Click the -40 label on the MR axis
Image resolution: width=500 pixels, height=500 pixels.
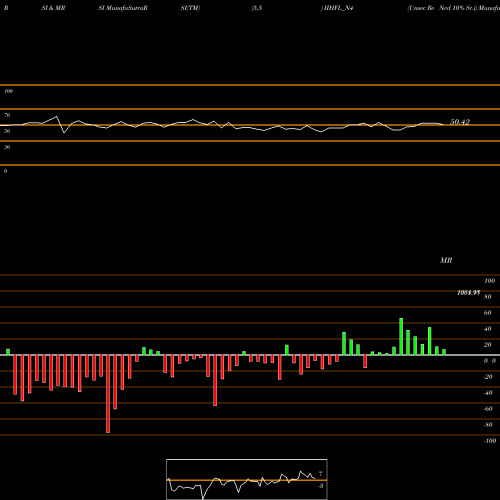[488, 393]
